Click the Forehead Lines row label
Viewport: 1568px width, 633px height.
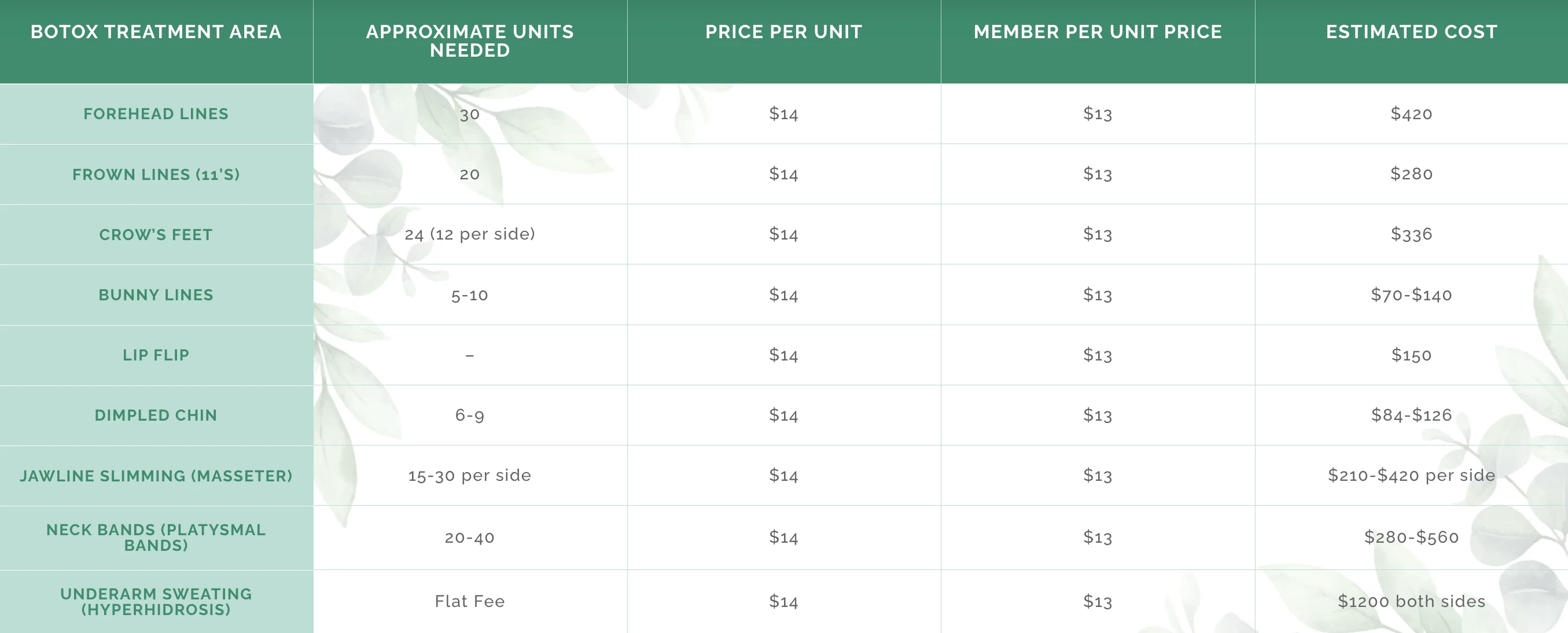coord(156,114)
